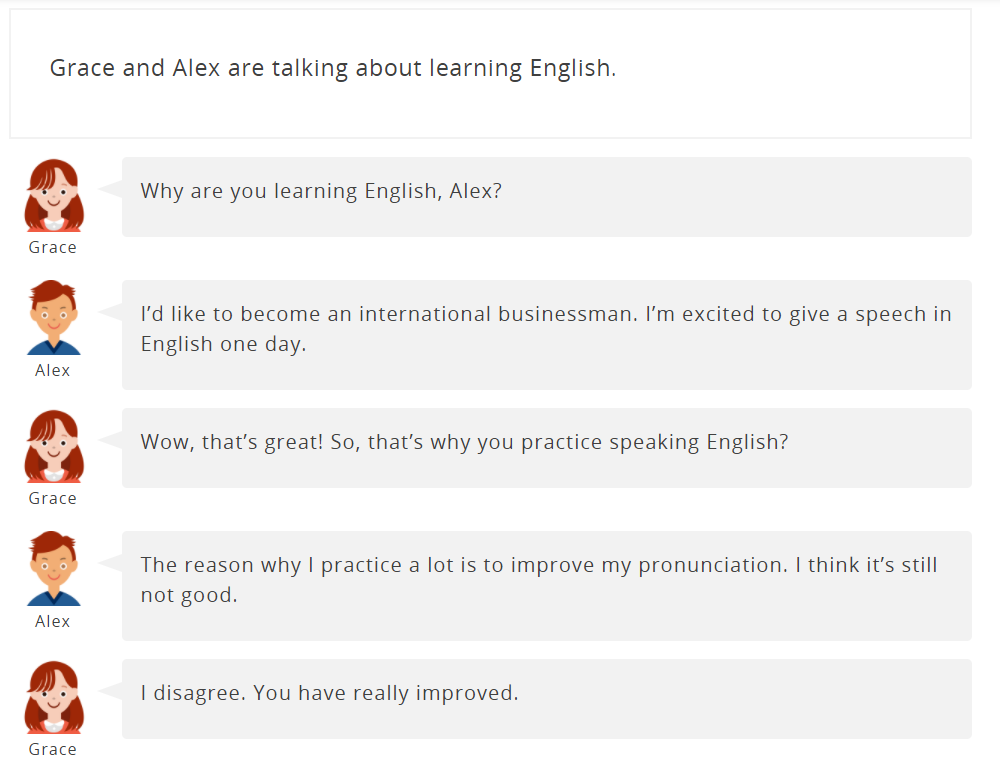The height and width of the screenshot is (766, 1000).
Task: Click Grace's avatar beside the 'I disagree' message
Action: [54, 697]
